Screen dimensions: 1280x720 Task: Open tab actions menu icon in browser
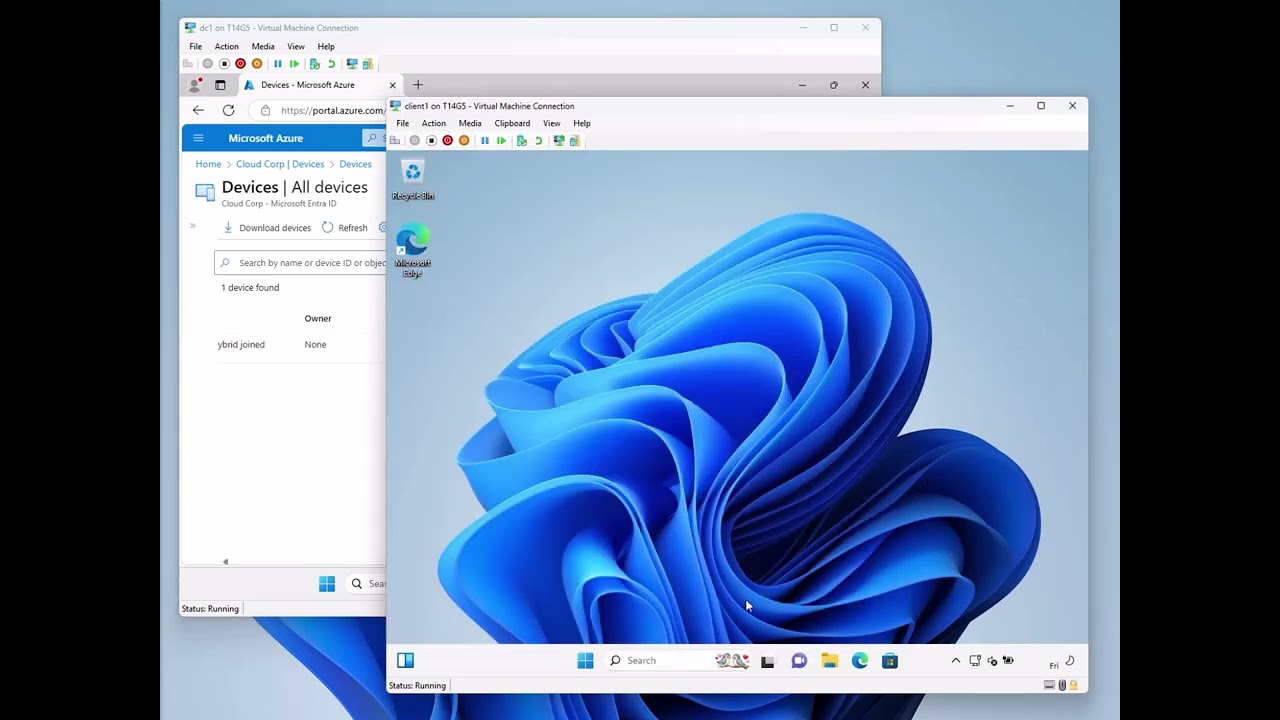[x=220, y=85]
